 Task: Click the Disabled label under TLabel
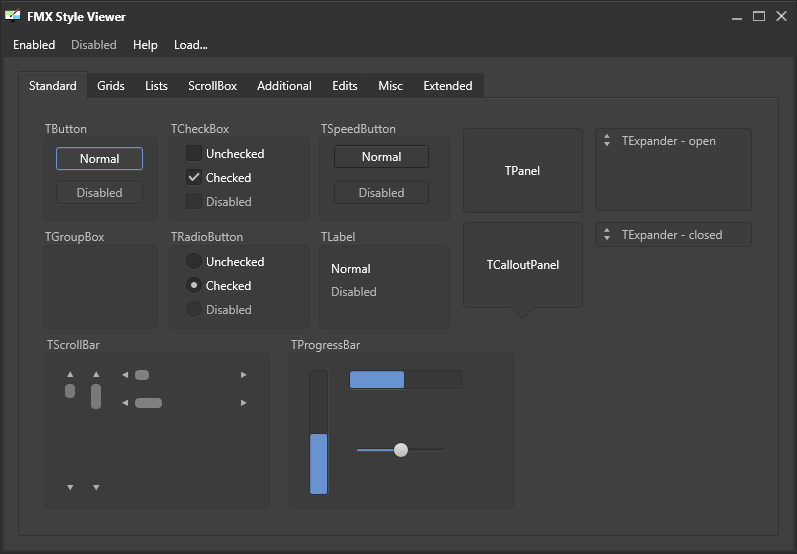point(354,292)
